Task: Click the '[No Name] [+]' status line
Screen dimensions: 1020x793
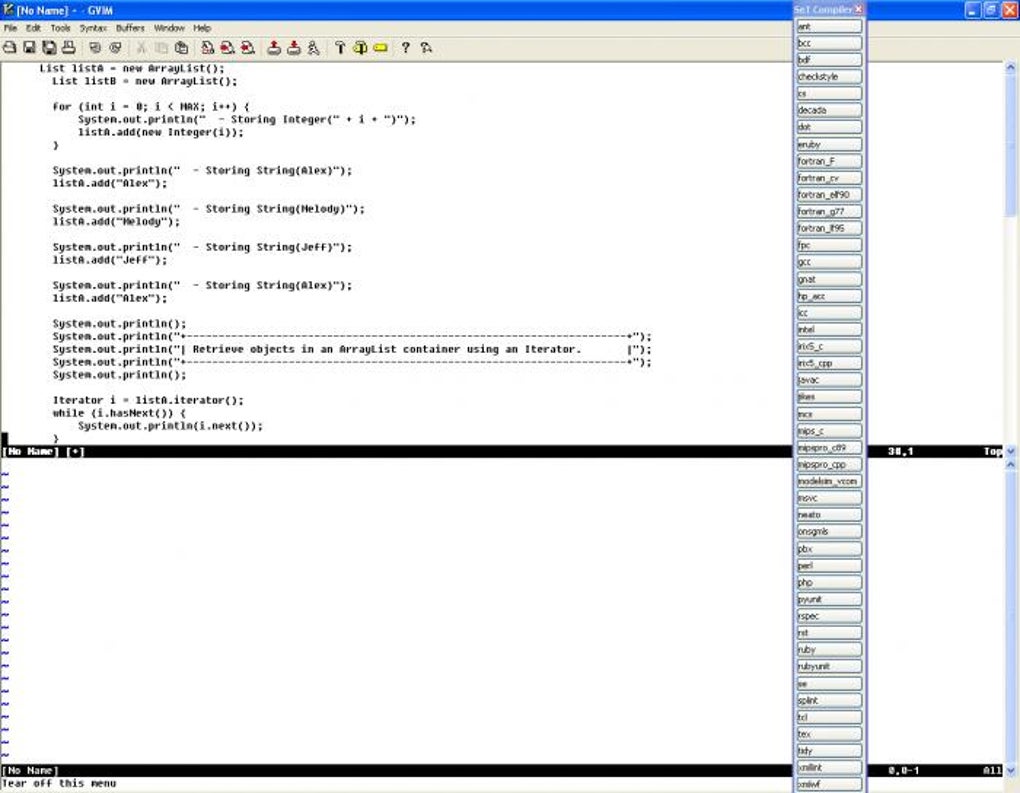Action: (44, 451)
